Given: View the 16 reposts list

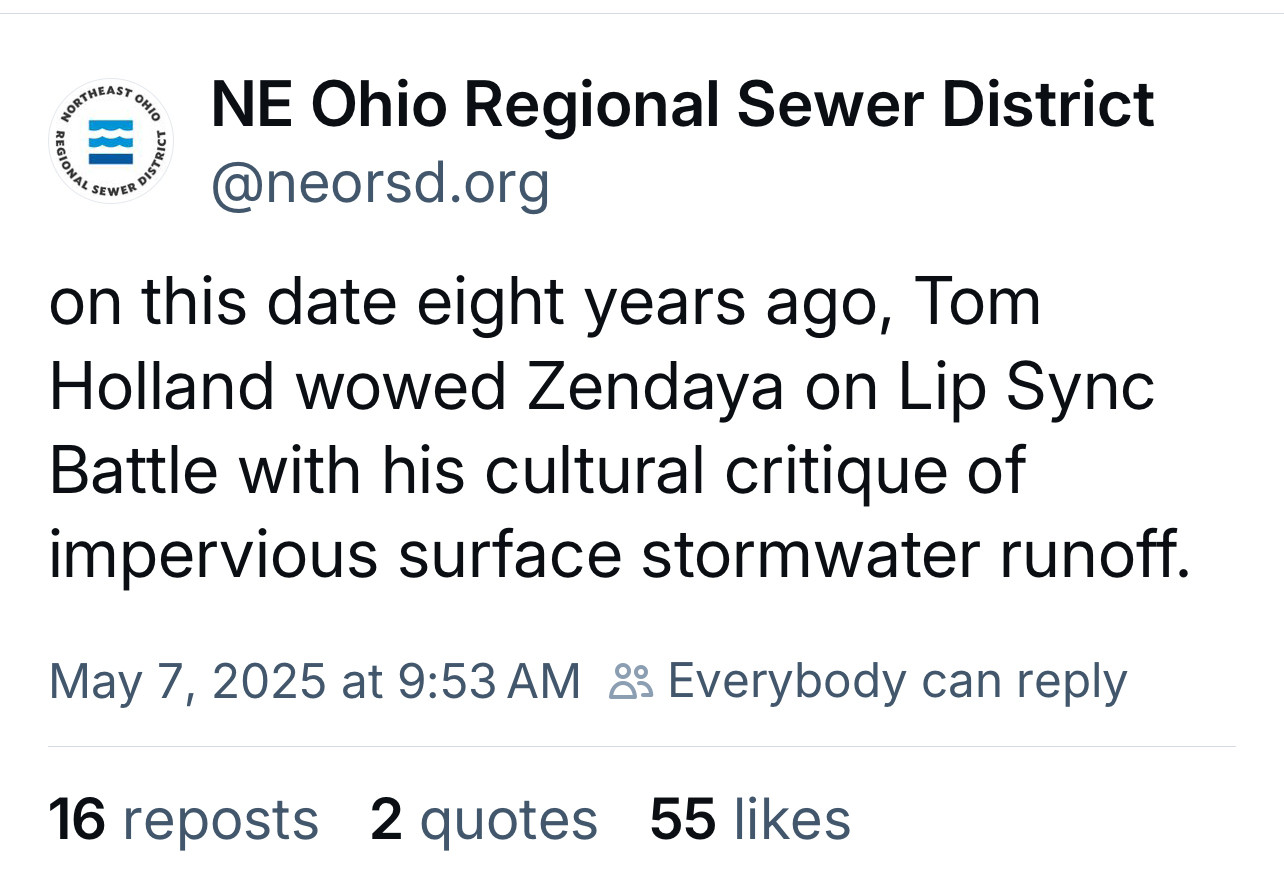Looking at the screenshot, I should pyautogui.click(x=184, y=820).
